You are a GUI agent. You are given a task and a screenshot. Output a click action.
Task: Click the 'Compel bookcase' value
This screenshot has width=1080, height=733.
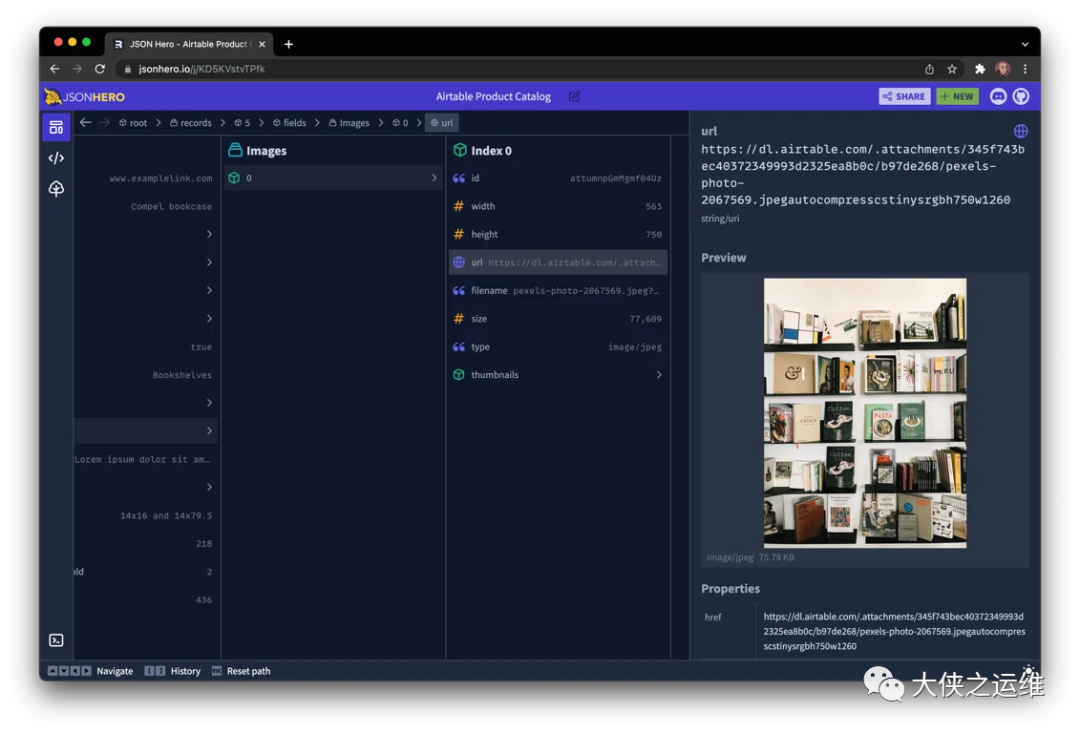pyautogui.click(x=172, y=207)
